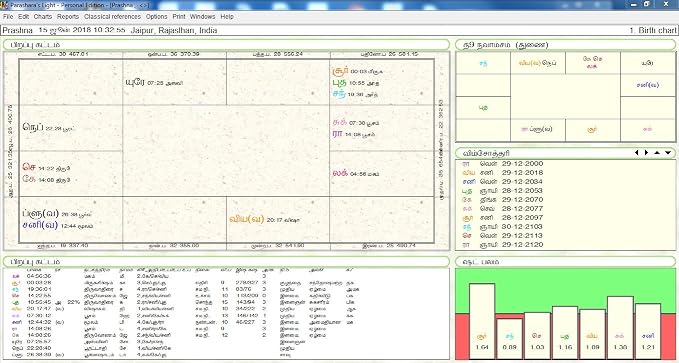Open the Help menu

pos(227,16)
